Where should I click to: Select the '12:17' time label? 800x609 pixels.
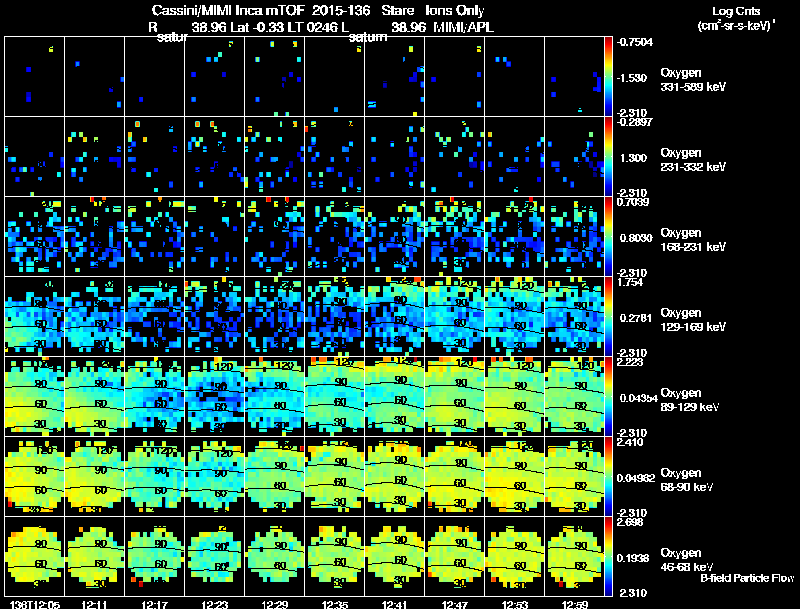[155, 604]
